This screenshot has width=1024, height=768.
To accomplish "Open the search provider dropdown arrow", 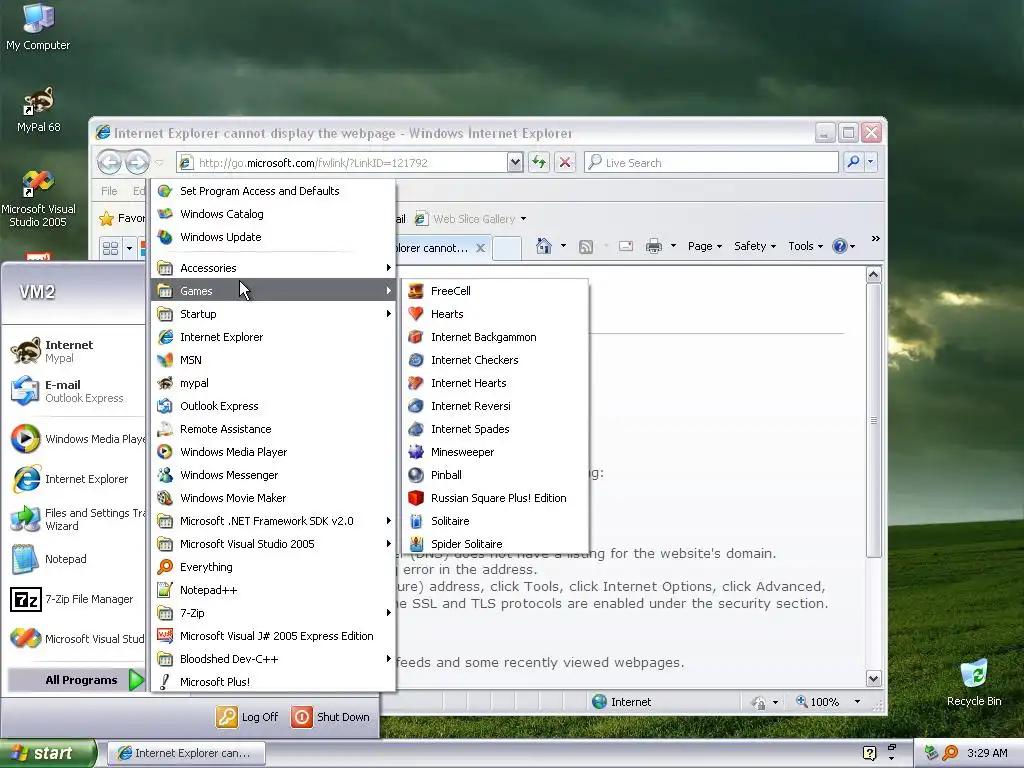I will (x=871, y=162).
